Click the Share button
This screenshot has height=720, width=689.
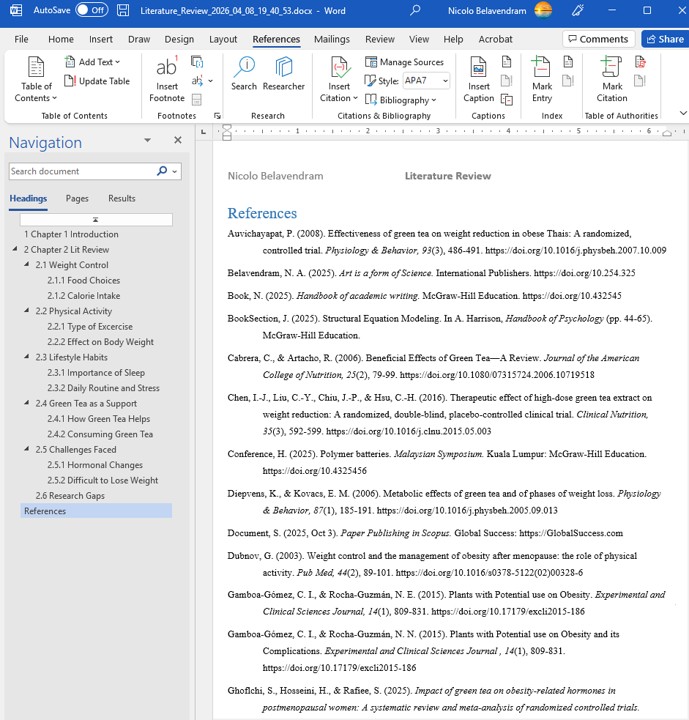tap(665, 39)
